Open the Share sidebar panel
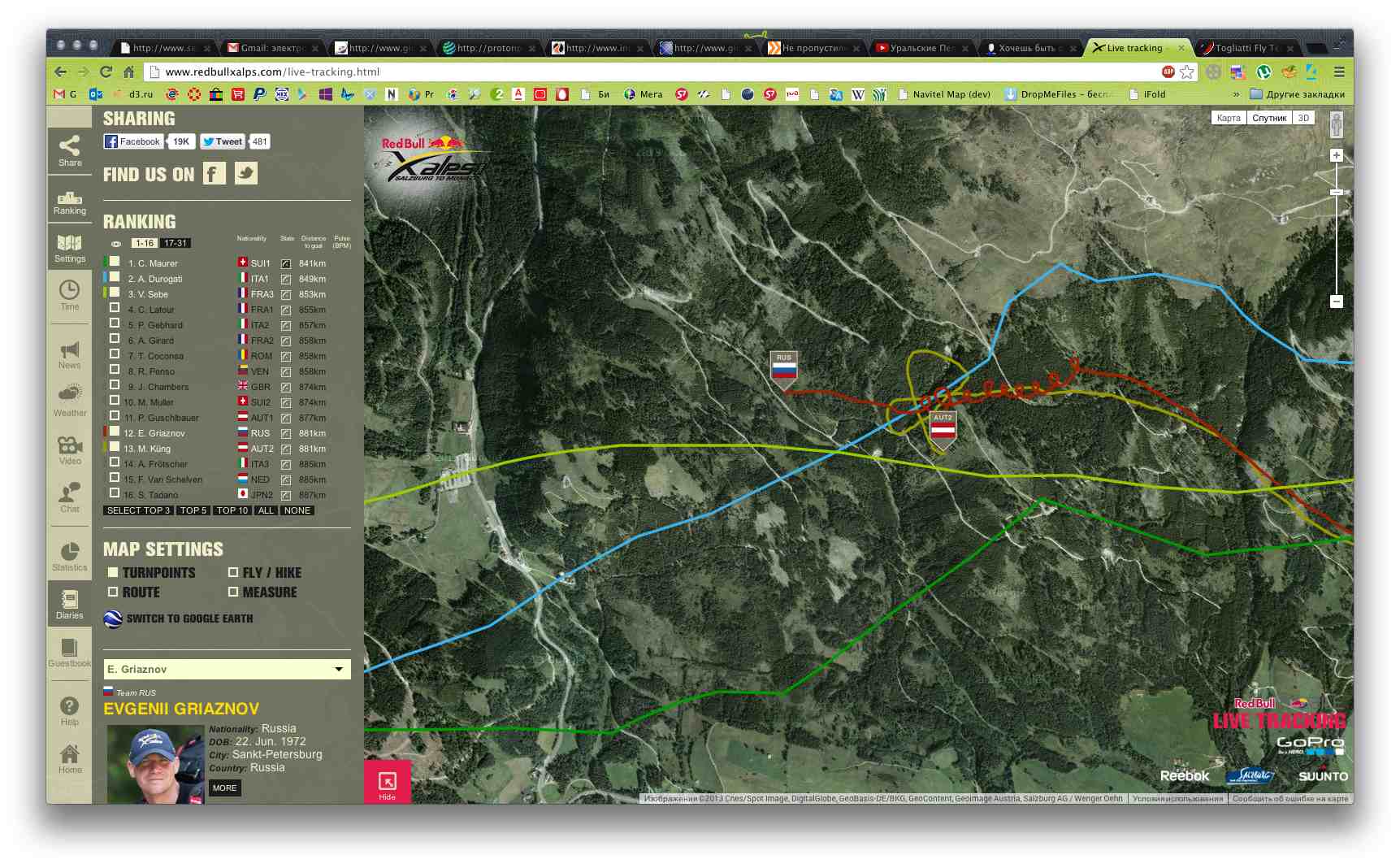Viewport: 1400px width, 868px height. pyautogui.click(x=70, y=151)
